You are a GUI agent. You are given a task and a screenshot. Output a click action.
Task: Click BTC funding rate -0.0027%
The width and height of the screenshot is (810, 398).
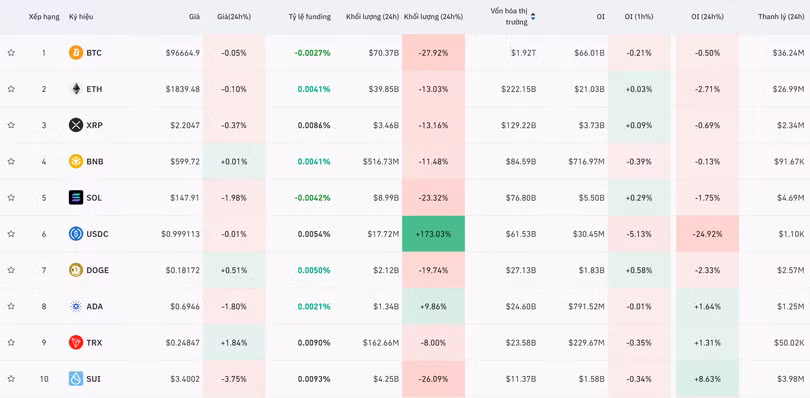pyautogui.click(x=313, y=53)
